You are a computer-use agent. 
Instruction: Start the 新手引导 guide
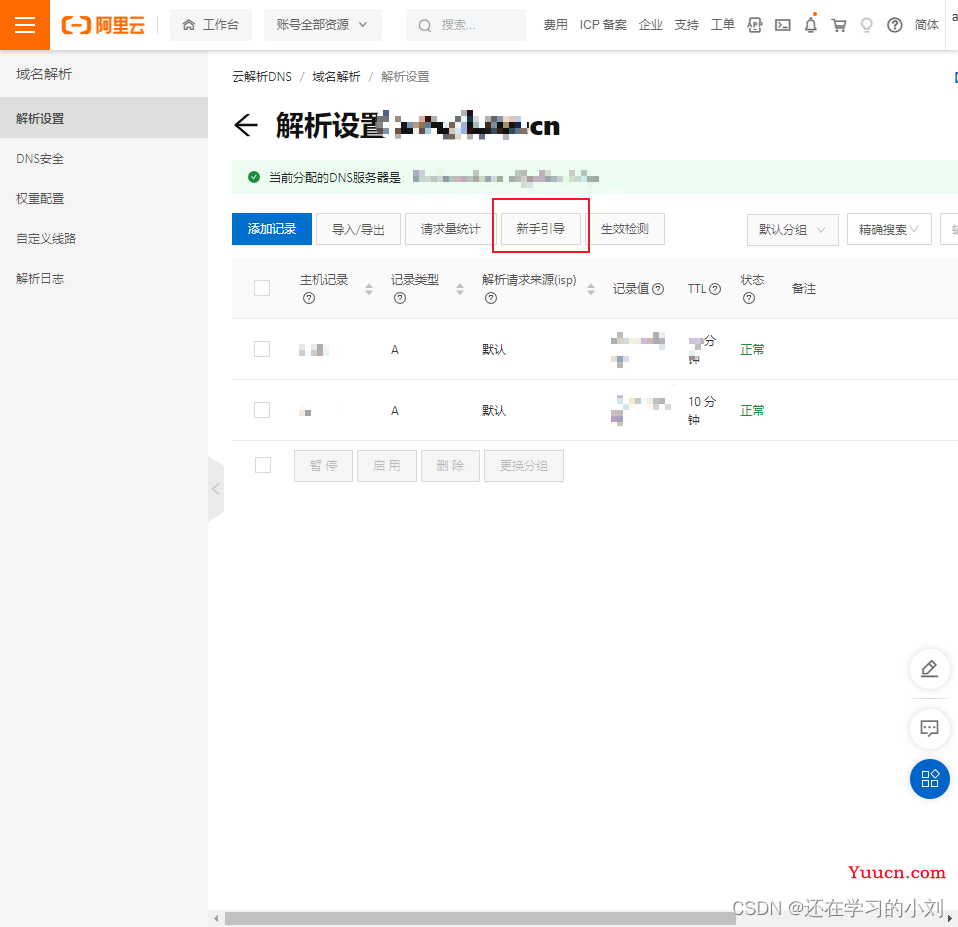pos(541,229)
